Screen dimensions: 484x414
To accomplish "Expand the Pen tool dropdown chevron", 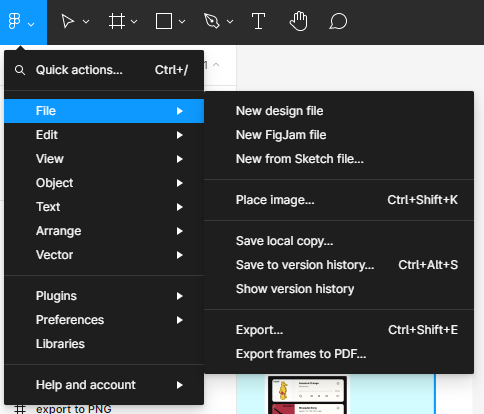I will [x=230, y=22].
